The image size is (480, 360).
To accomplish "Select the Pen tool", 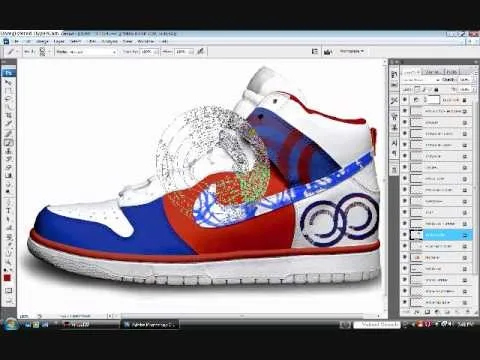I will 9,202.
